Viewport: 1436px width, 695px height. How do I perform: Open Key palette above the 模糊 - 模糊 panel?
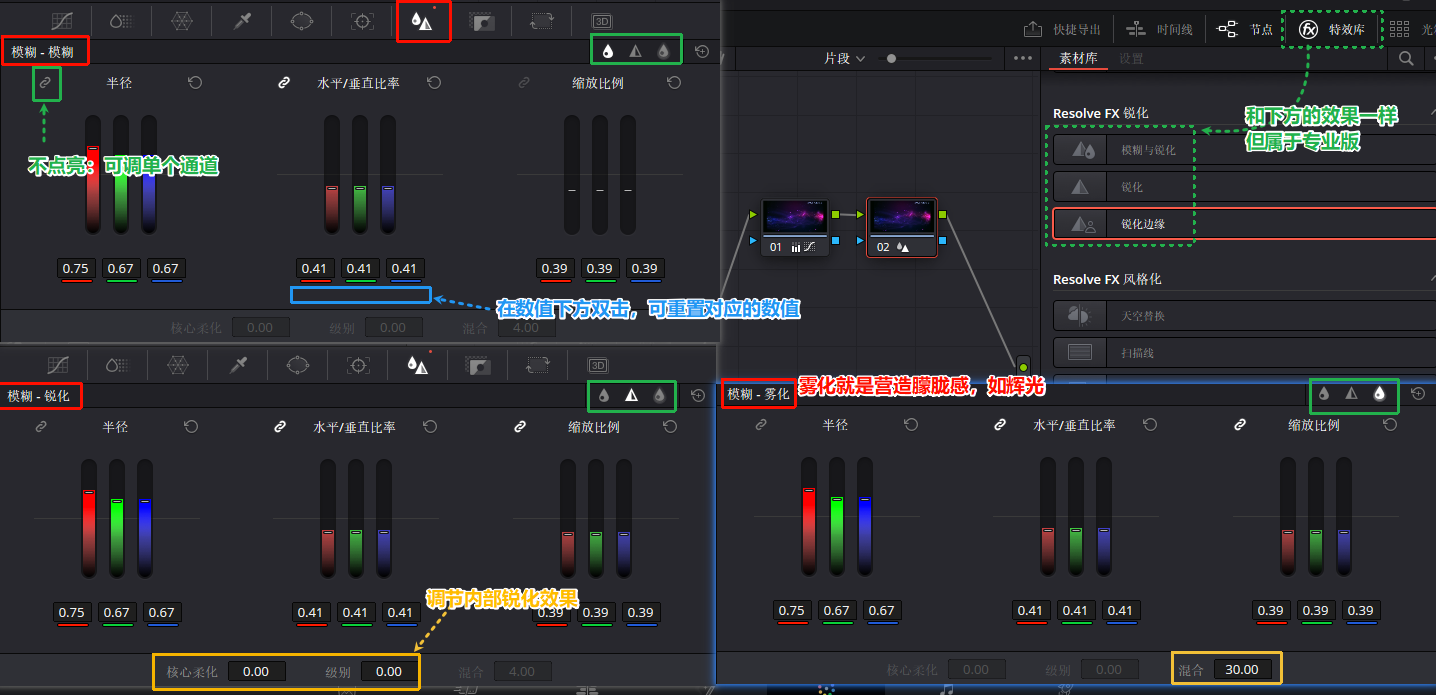tap(481, 20)
